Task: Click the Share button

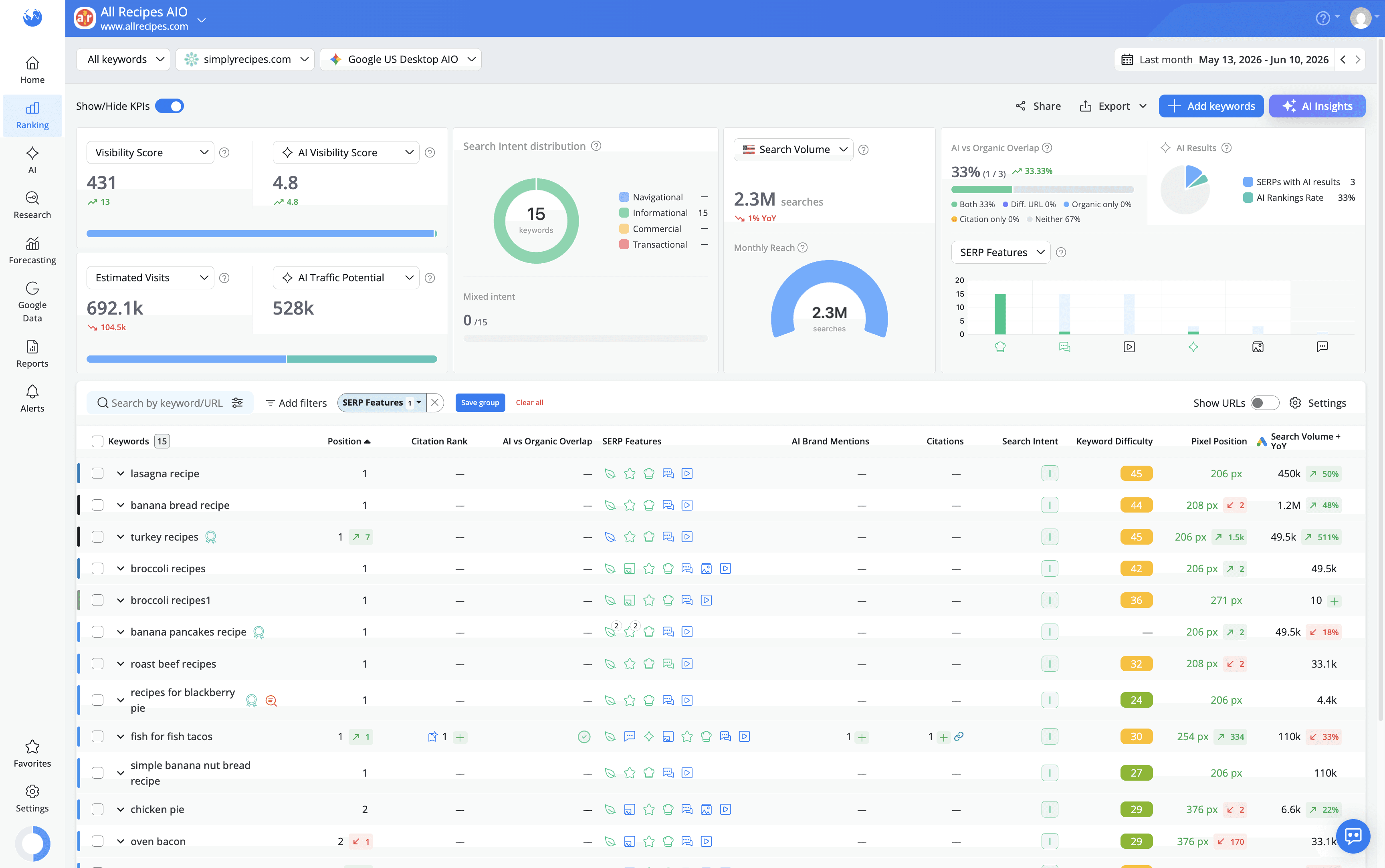Action: point(1038,106)
